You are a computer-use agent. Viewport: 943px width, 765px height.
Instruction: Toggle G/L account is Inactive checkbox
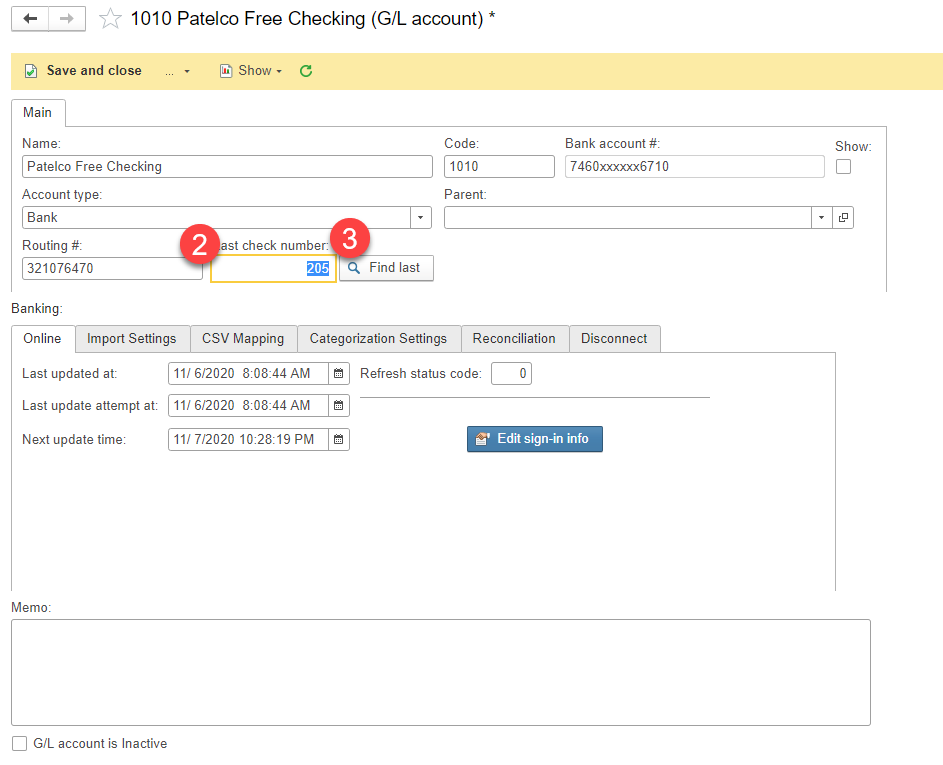(20, 743)
